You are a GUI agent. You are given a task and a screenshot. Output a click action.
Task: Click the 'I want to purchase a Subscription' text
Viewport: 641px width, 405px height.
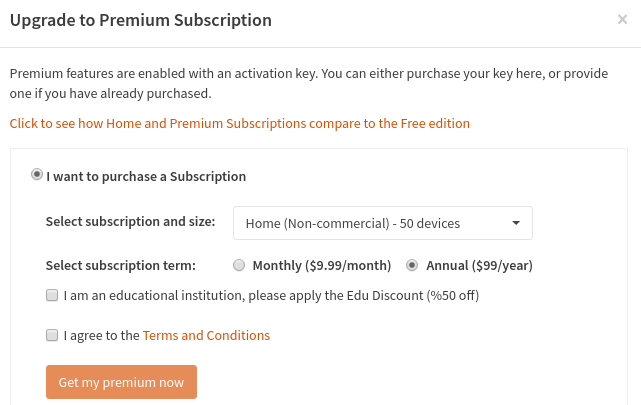(146, 176)
